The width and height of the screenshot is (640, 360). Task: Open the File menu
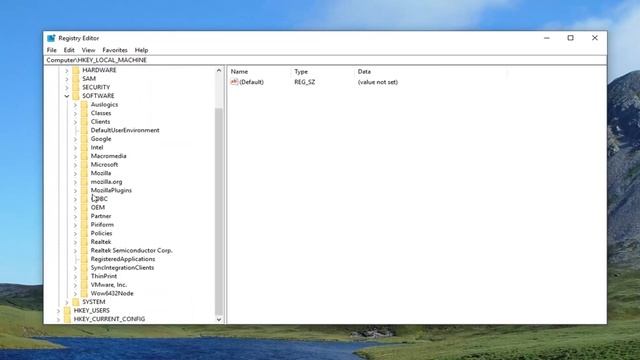52,50
